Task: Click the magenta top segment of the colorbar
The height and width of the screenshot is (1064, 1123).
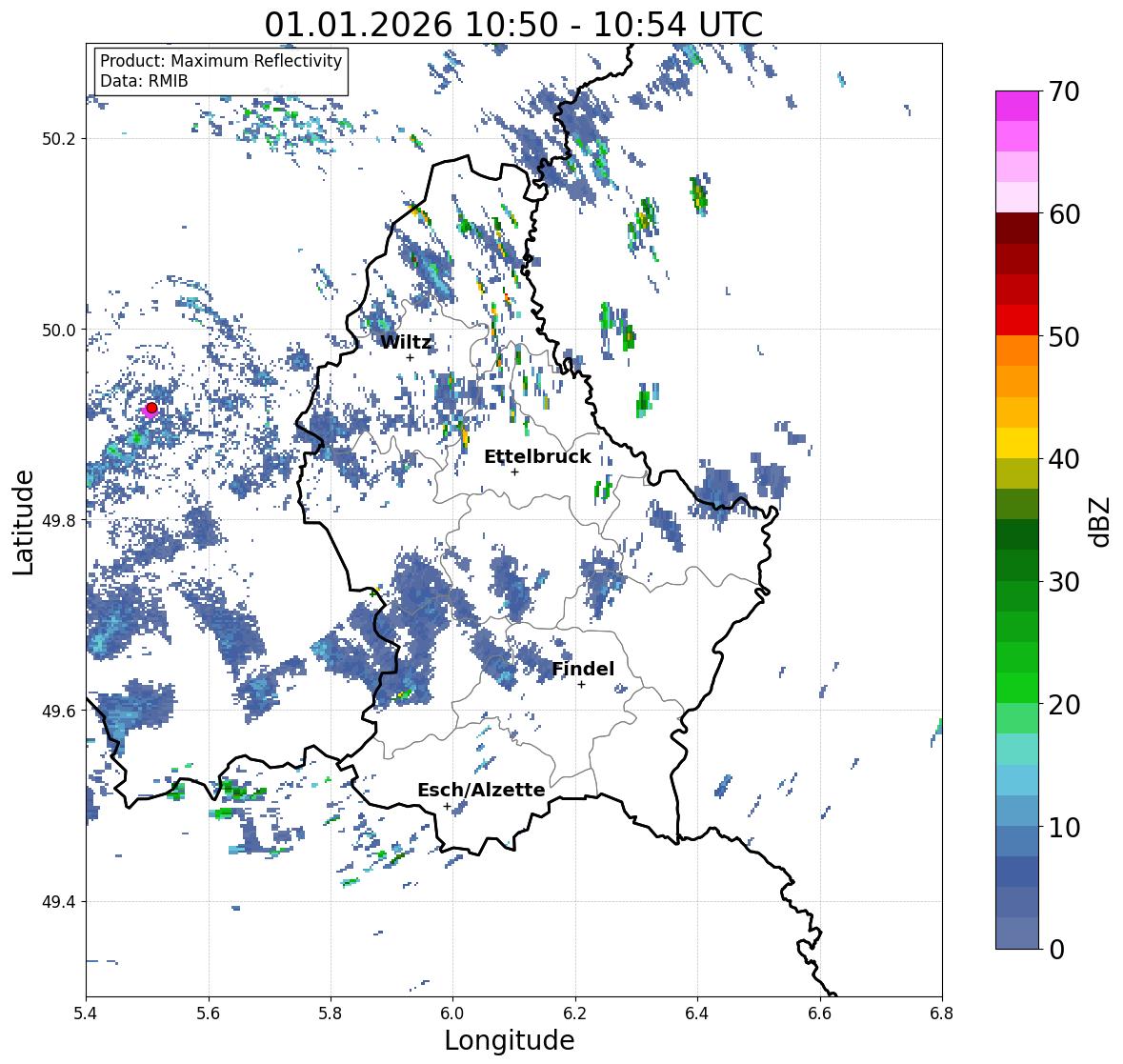Action: point(1017,106)
